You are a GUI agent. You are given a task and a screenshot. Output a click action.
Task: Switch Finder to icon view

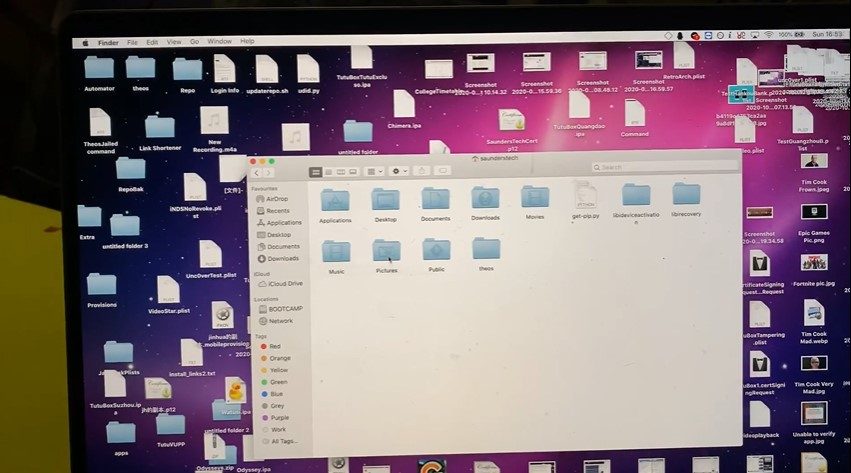click(316, 172)
